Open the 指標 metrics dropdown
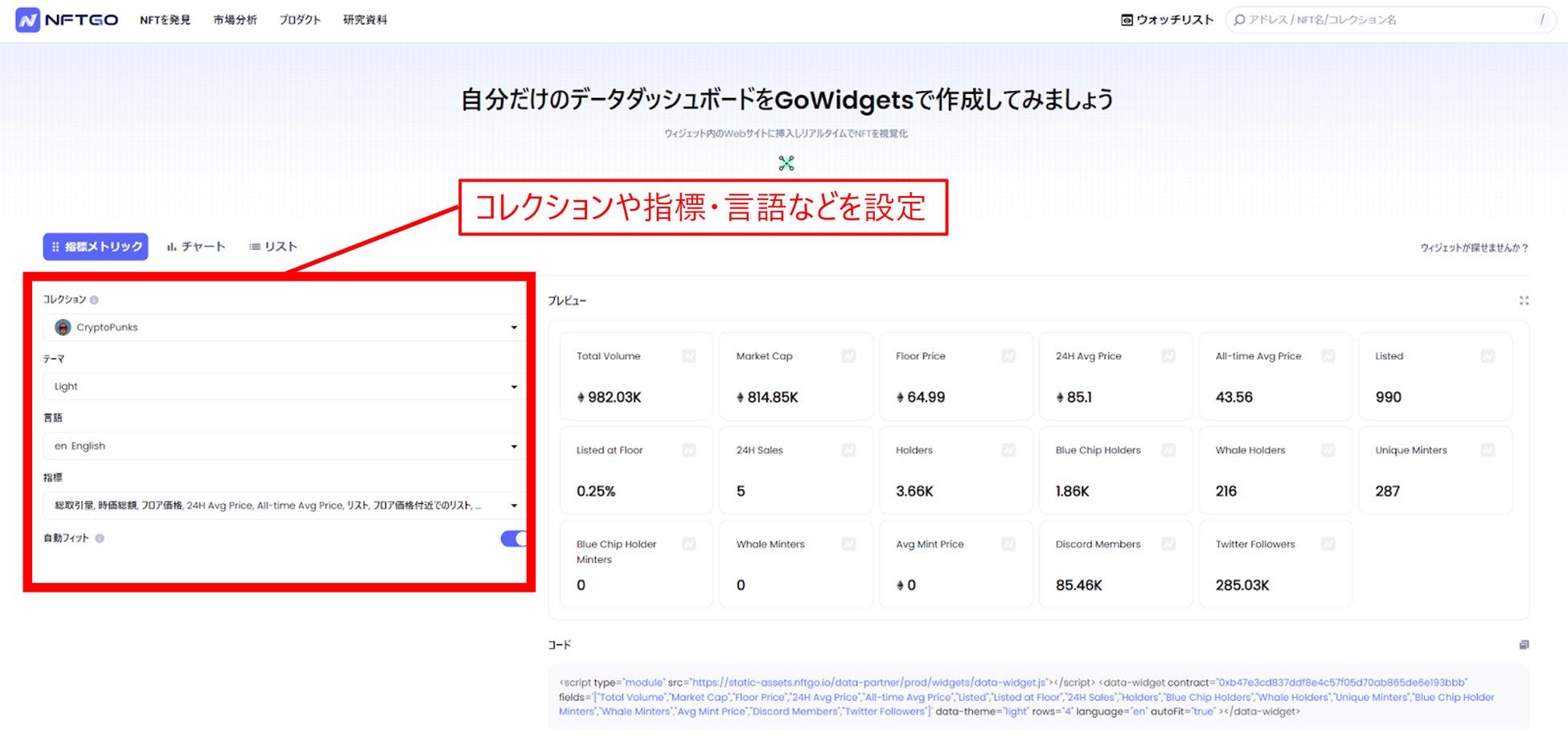The width and height of the screenshot is (1568, 742). coord(285,506)
